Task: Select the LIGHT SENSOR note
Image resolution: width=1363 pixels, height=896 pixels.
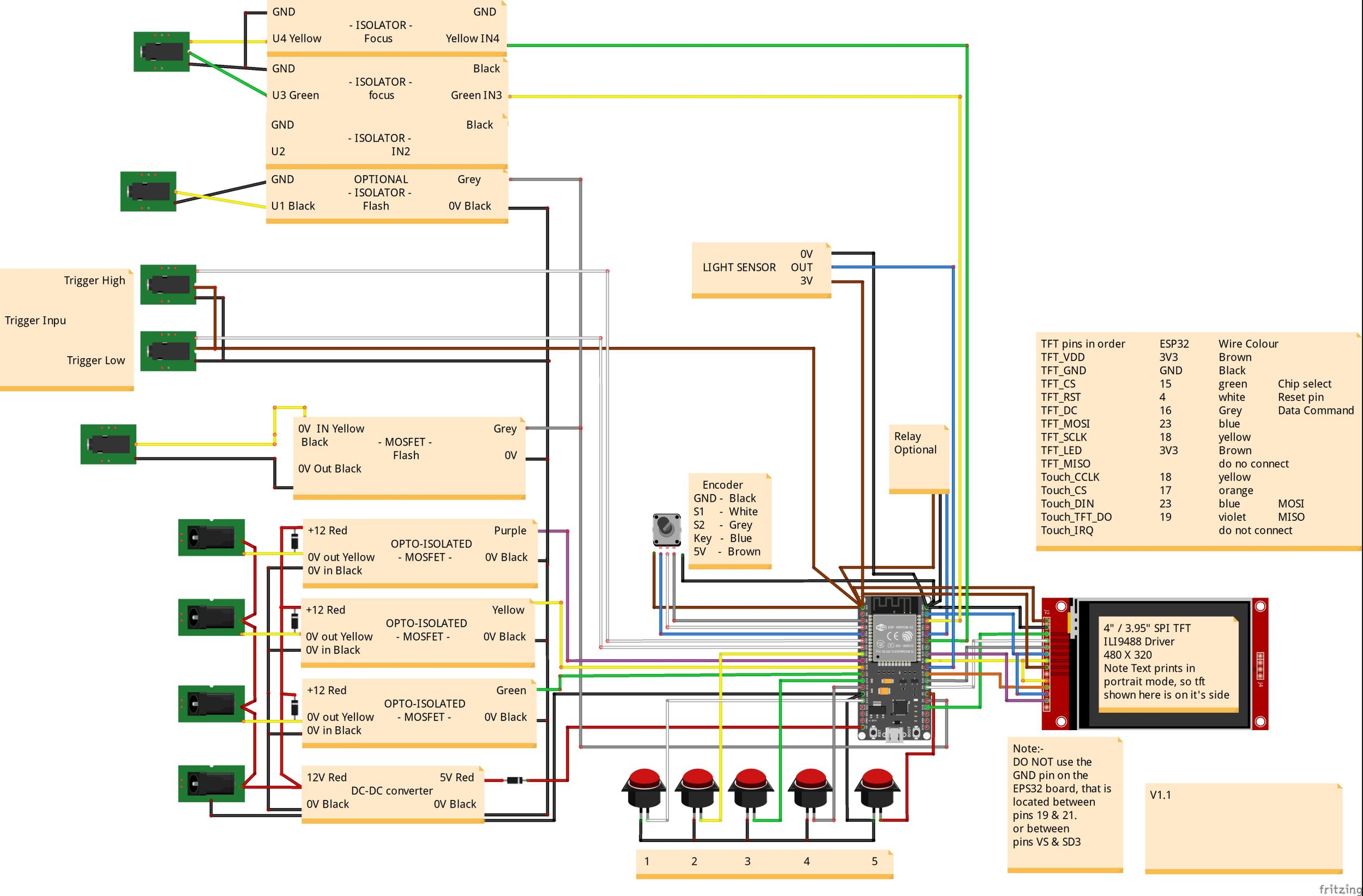Action: 760,269
